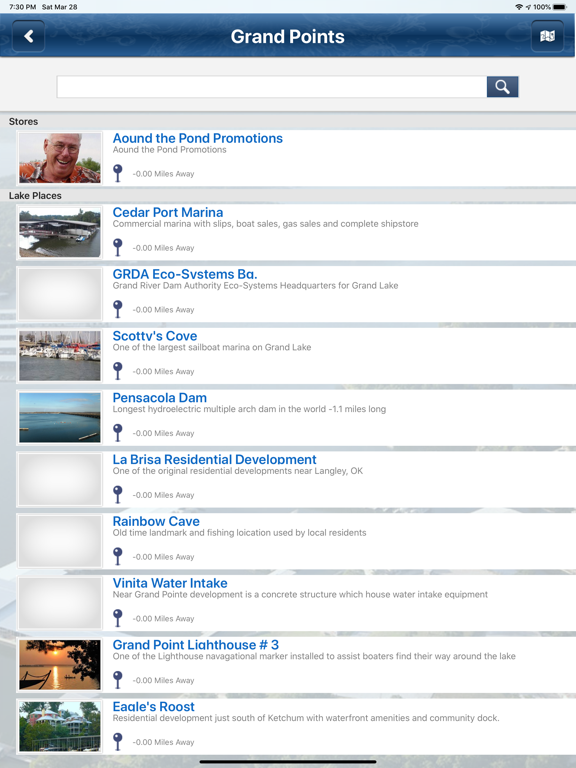Image resolution: width=576 pixels, height=768 pixels.
Task: Click the Miles Away text under Eagle's Roost
Action: [x=164, y=742]
